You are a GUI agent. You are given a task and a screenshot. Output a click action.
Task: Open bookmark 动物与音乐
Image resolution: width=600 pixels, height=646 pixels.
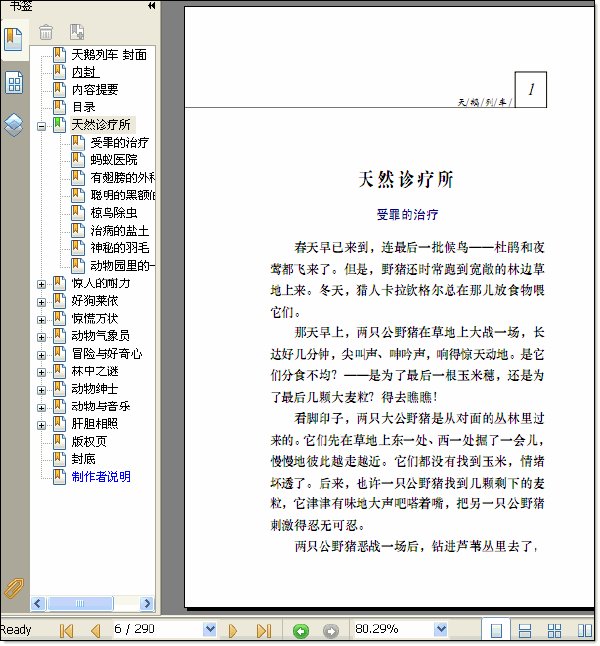tap(101, 406)
